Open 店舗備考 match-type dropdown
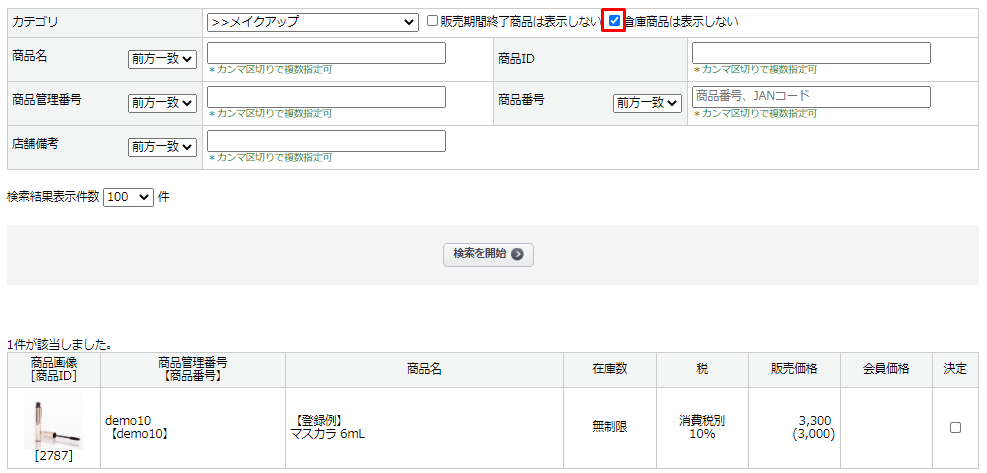Viewport: 987px width, 473px height. click(x=162, y=147)
